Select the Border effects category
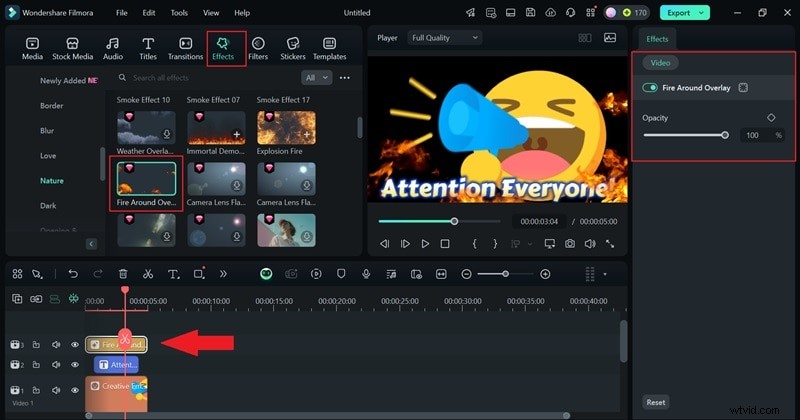This screenshot has width=800, height=420. pyautogui.click(x=52, y=106)
